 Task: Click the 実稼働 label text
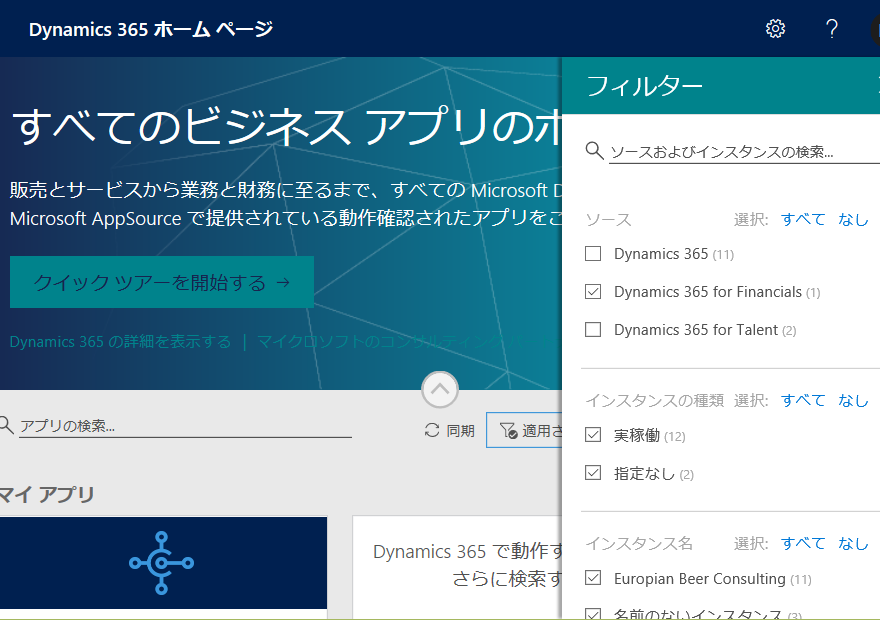(636, 435)
